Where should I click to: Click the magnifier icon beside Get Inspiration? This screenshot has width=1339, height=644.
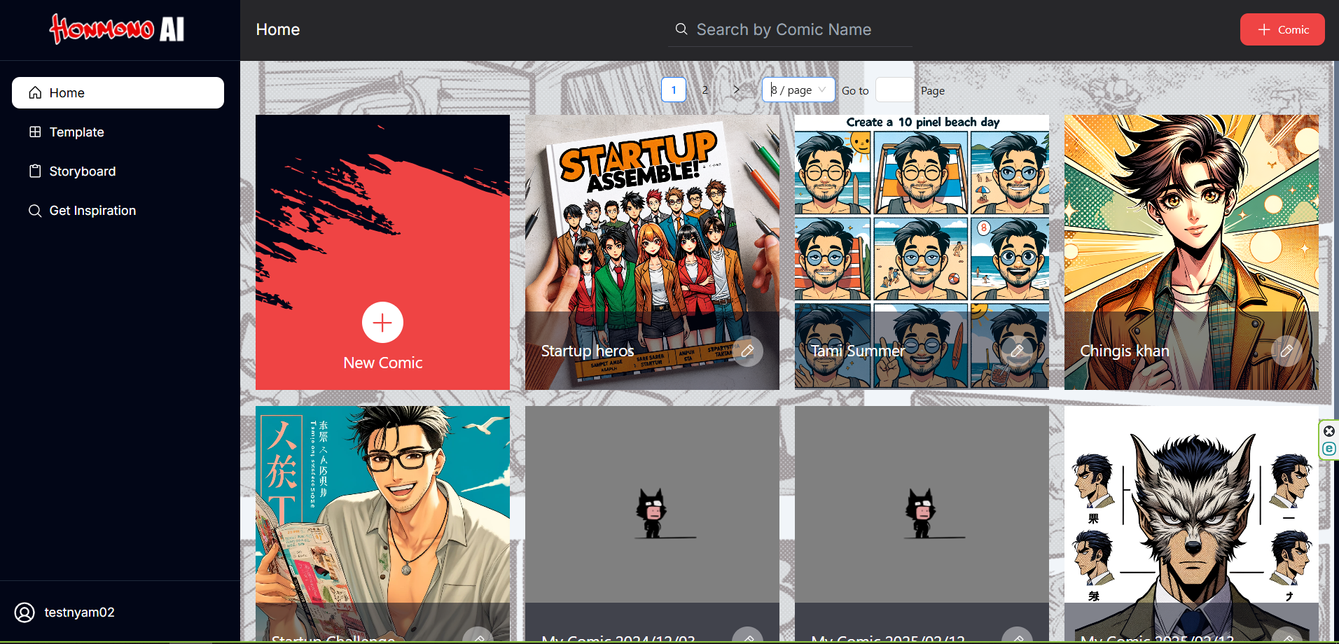[35, 211]
